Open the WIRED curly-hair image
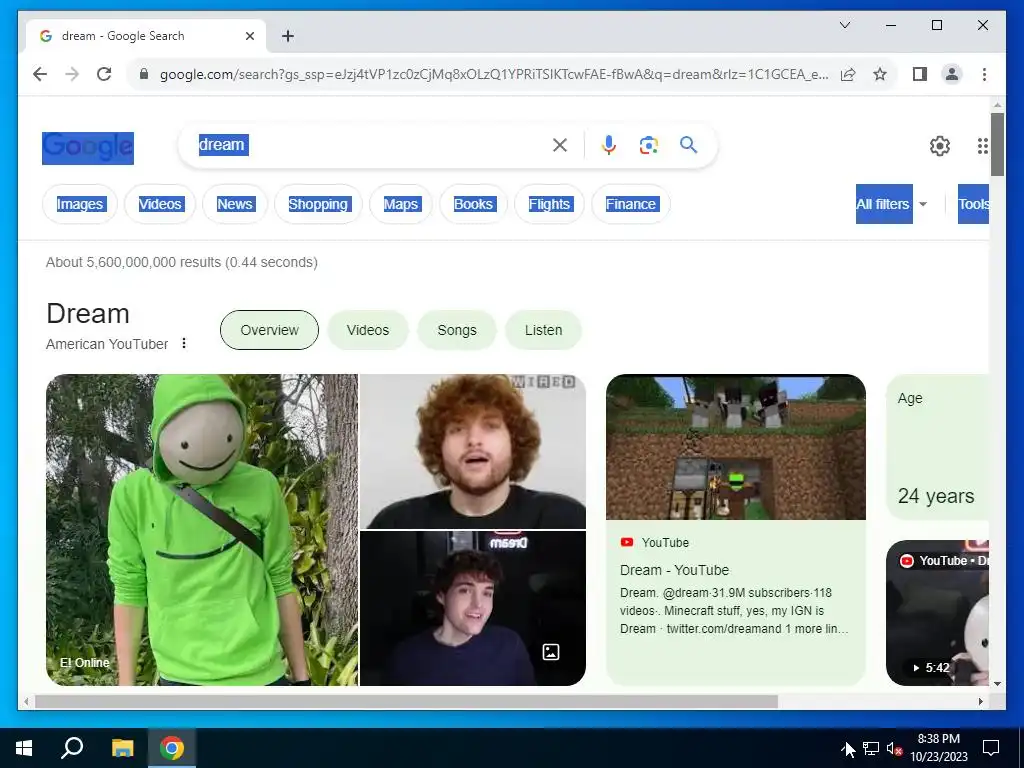 [x=473, y=451]
